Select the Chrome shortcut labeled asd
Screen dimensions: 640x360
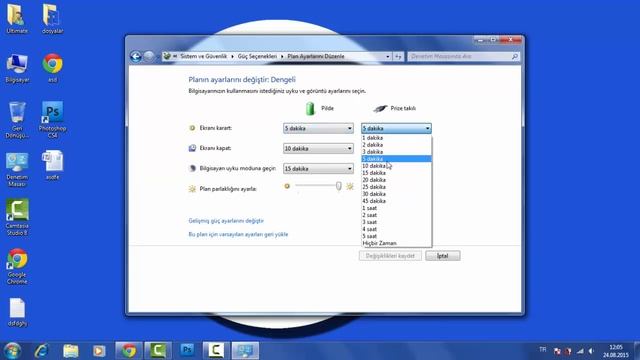(x=52, y=68)
